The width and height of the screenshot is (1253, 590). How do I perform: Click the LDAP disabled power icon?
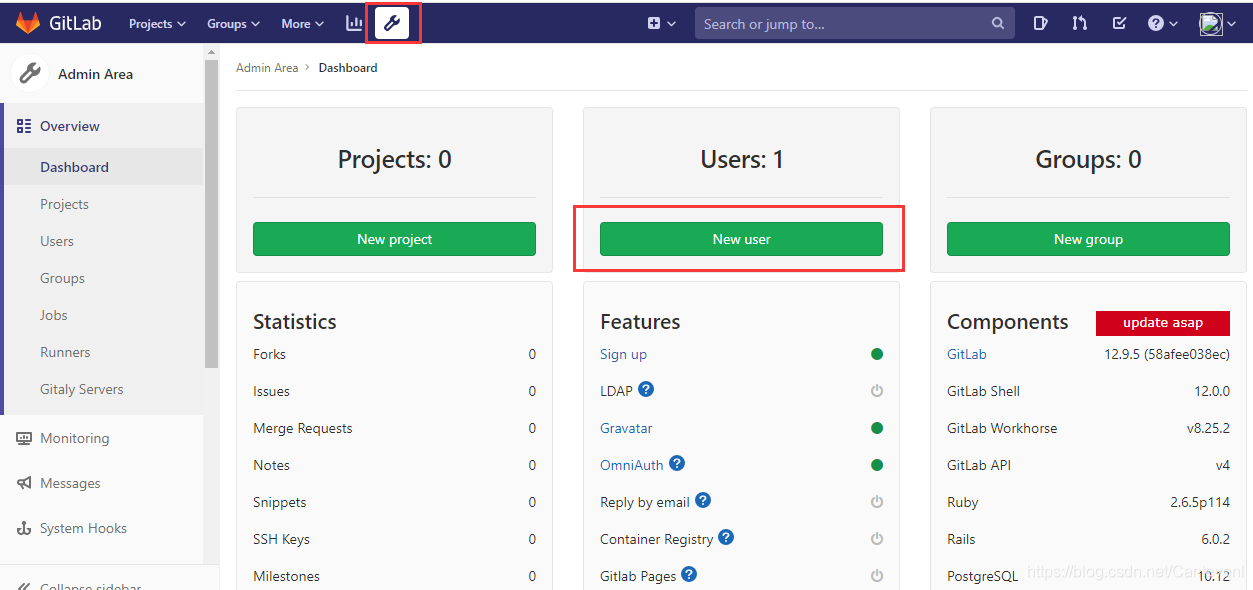coord(877,391)
